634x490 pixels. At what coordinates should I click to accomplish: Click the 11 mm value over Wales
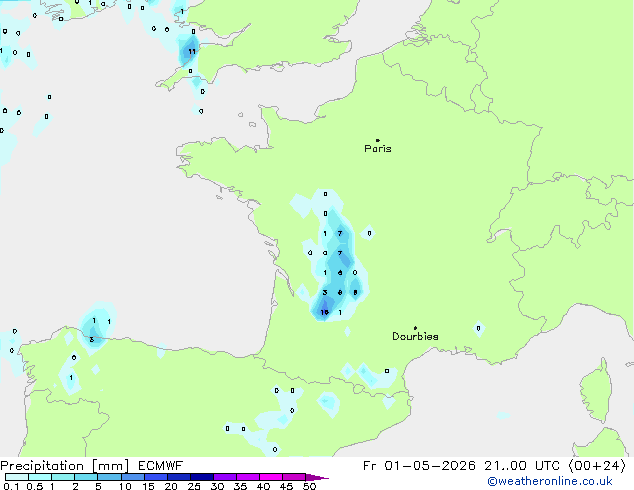192,51
